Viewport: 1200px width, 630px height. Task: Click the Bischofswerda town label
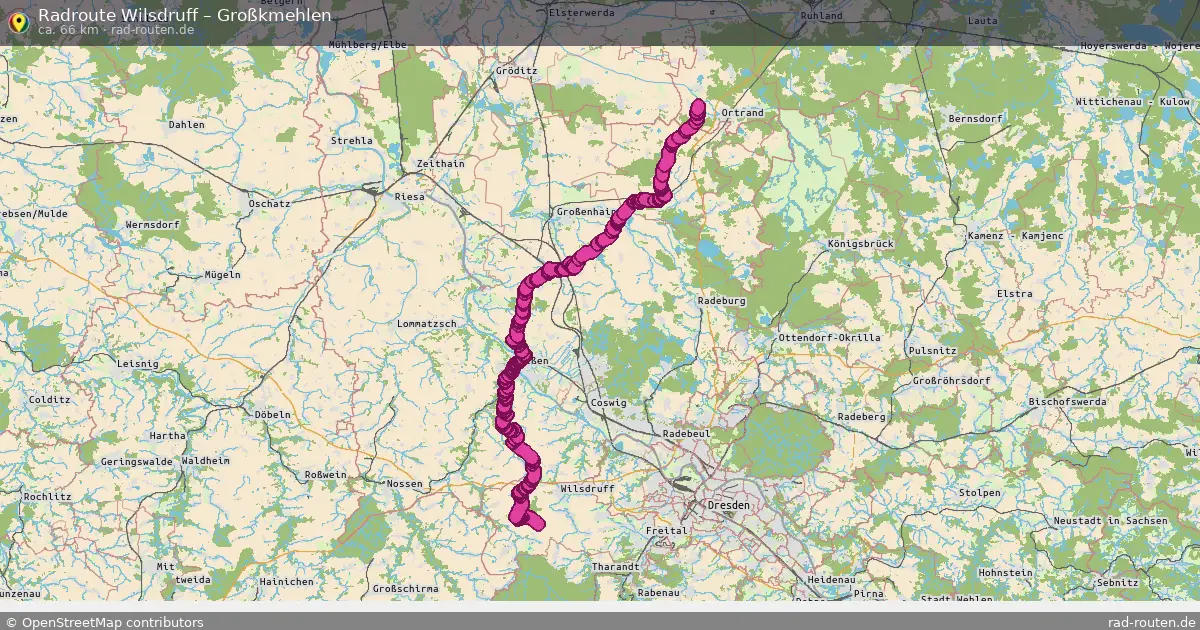click(1067, 402)
